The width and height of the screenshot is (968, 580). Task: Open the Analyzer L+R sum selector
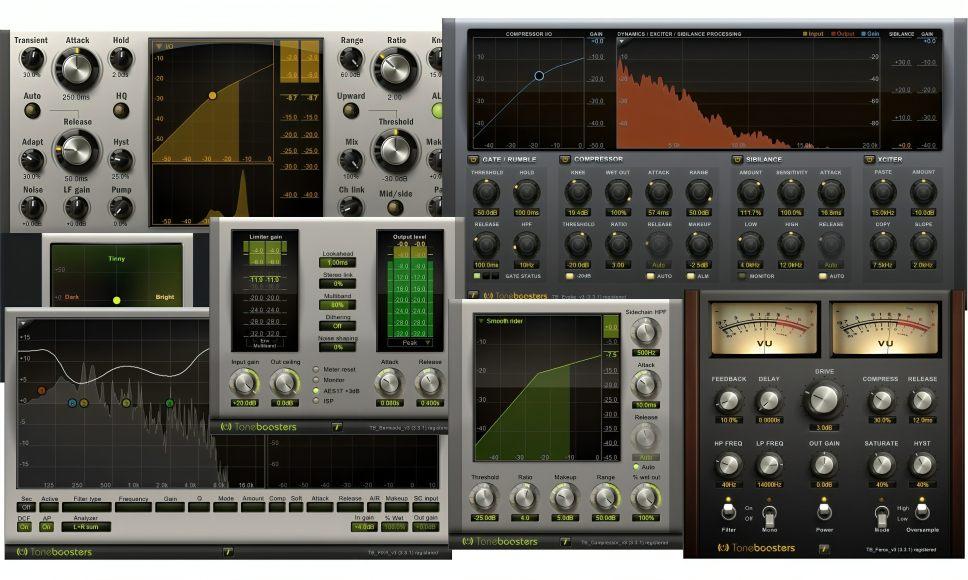pos(86,527)
